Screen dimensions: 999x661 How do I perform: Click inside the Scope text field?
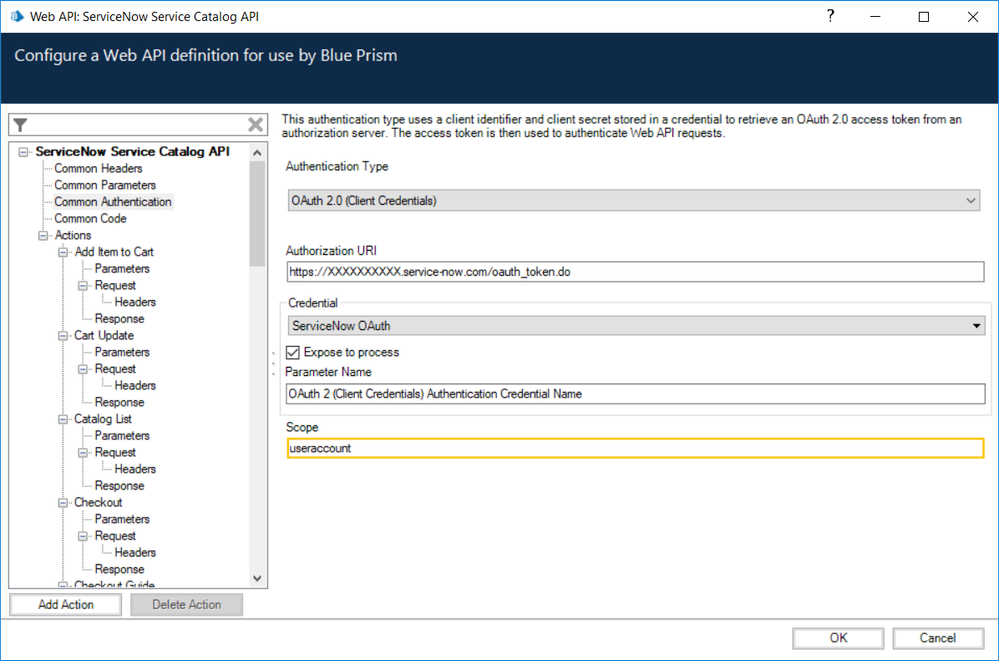coord(634,448)
